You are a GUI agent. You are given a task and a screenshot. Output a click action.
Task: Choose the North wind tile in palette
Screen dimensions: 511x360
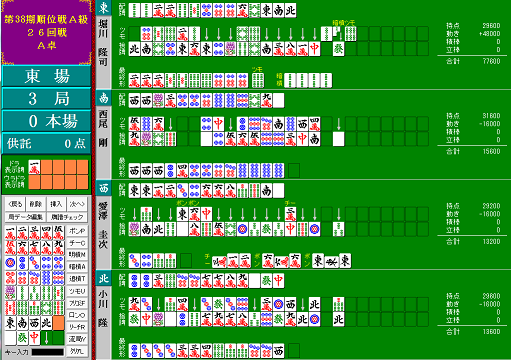point(46,323)
